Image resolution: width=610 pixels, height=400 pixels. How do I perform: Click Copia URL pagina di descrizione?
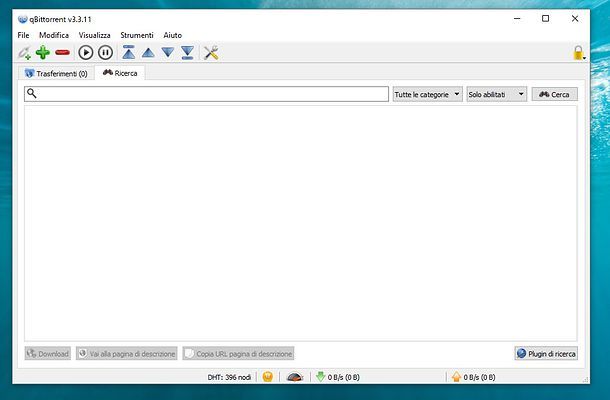(x=238, y=353)
